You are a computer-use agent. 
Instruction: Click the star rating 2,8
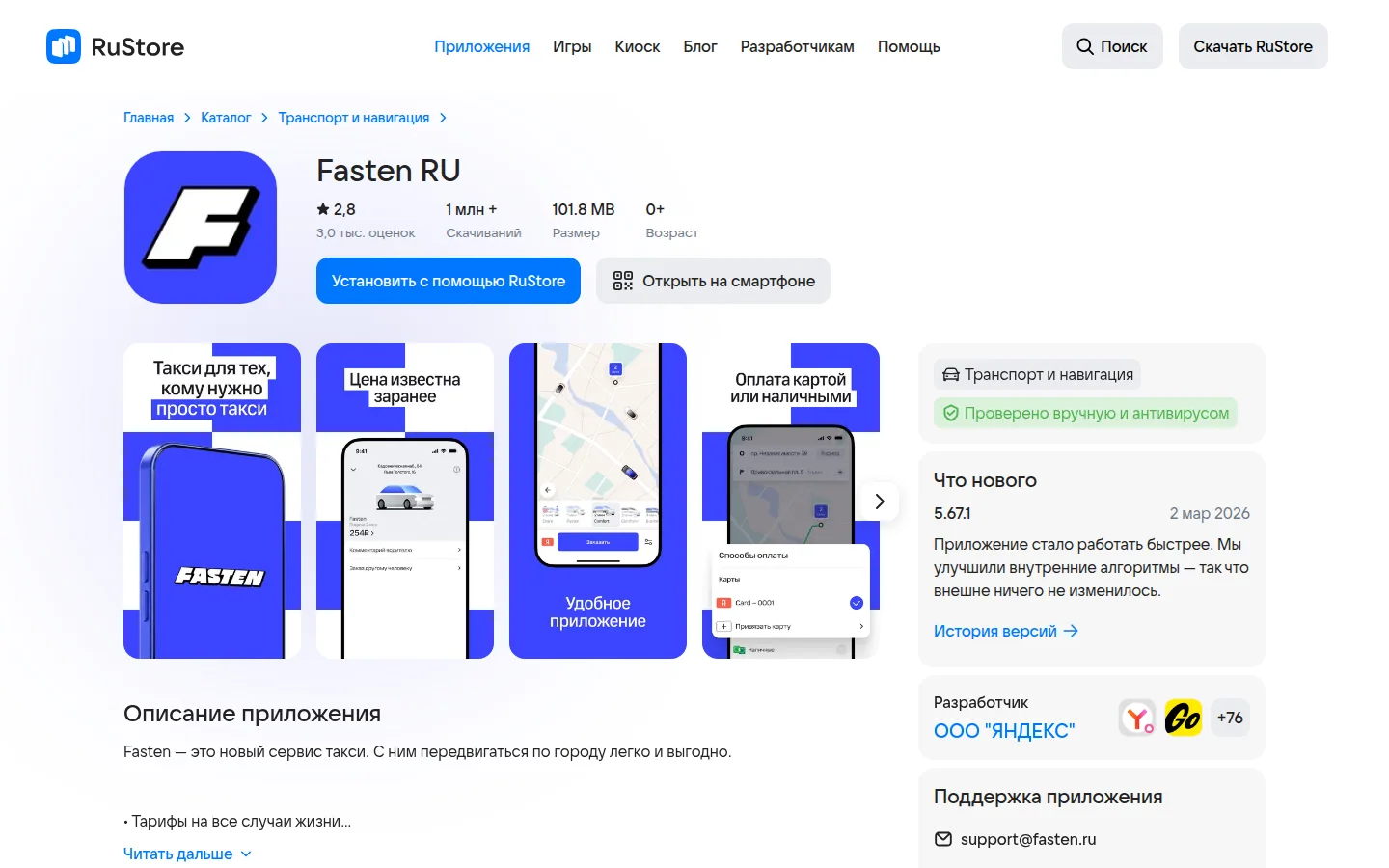coord(336,209)
